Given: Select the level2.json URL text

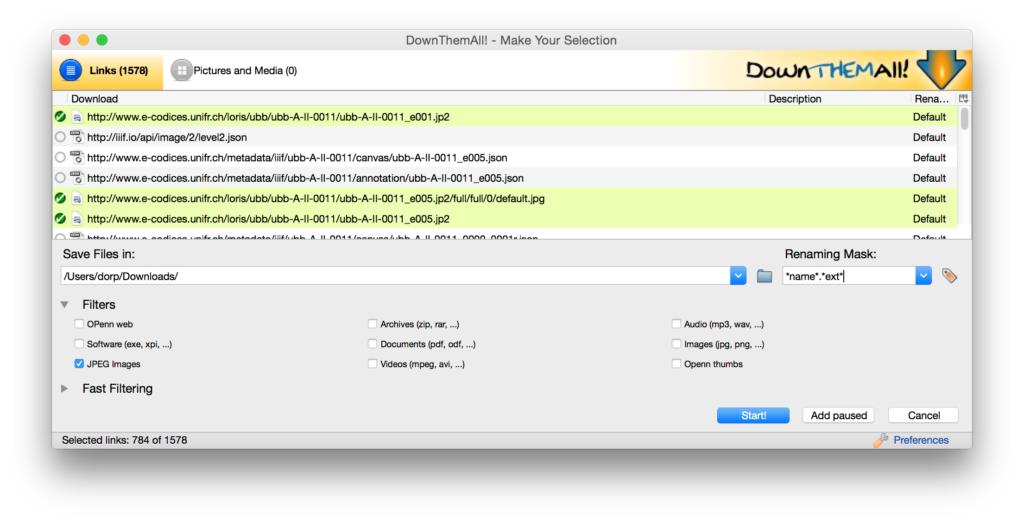Looking at the screenshot, I should (x=167, y=137).
